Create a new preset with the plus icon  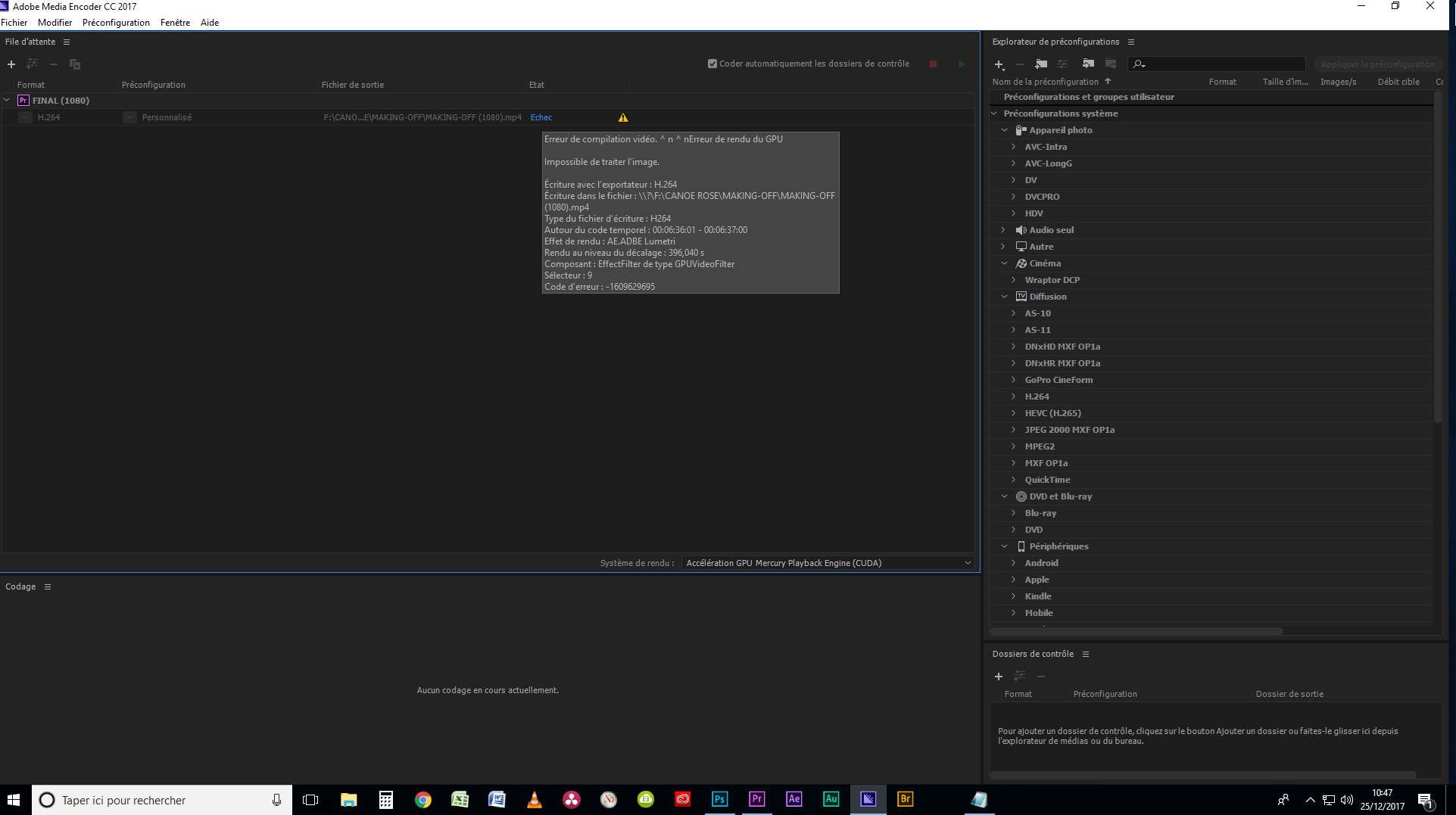(x=999, y=64)
